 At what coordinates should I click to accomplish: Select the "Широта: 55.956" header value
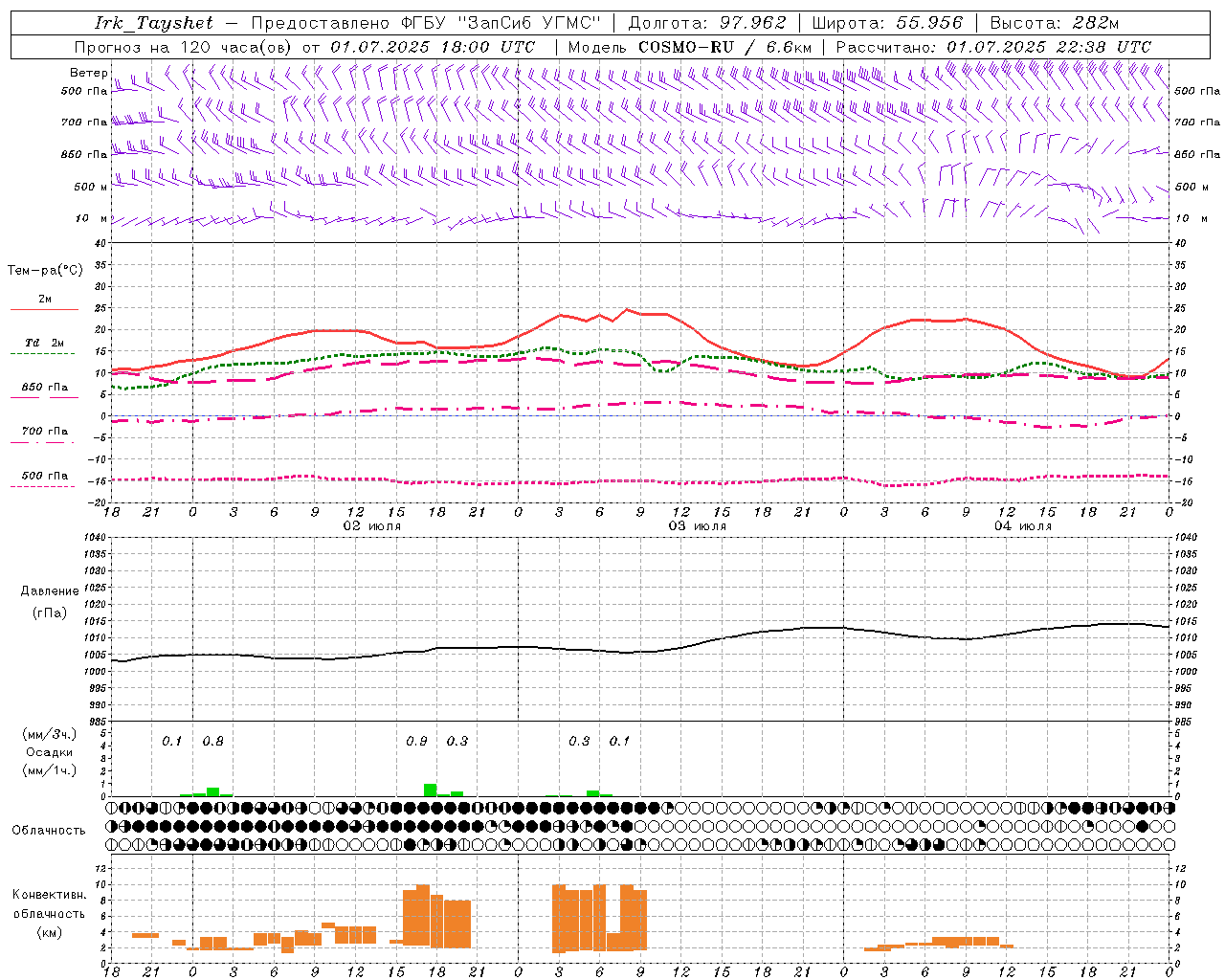(887, 23)
